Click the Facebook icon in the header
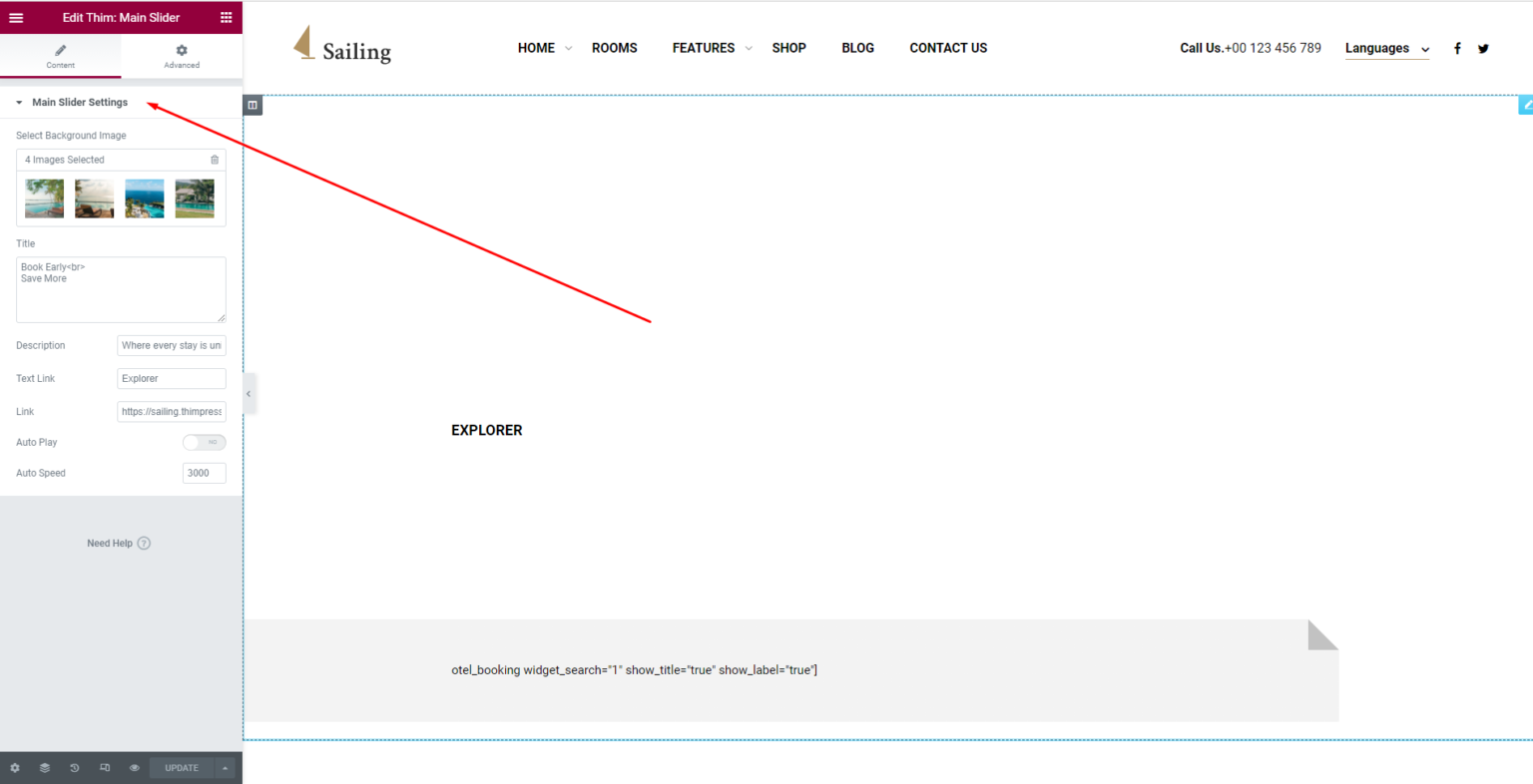 1457,48
